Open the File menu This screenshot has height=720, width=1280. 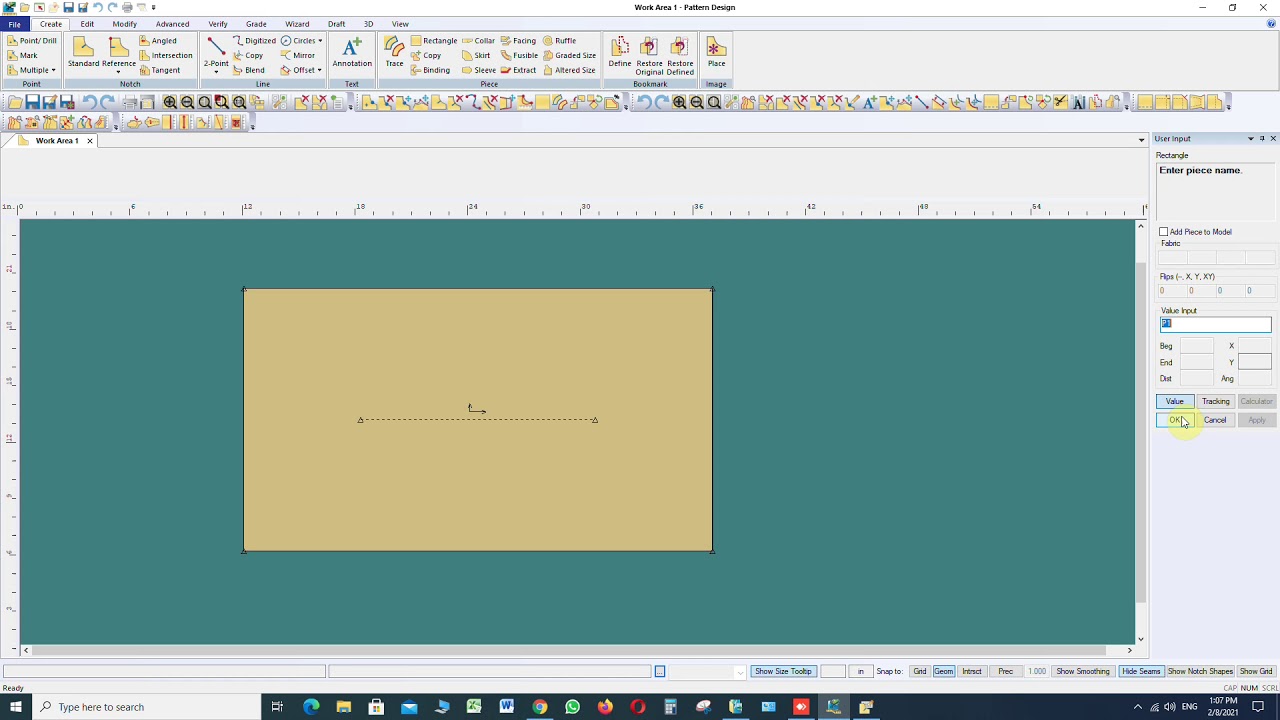(15, 24)
